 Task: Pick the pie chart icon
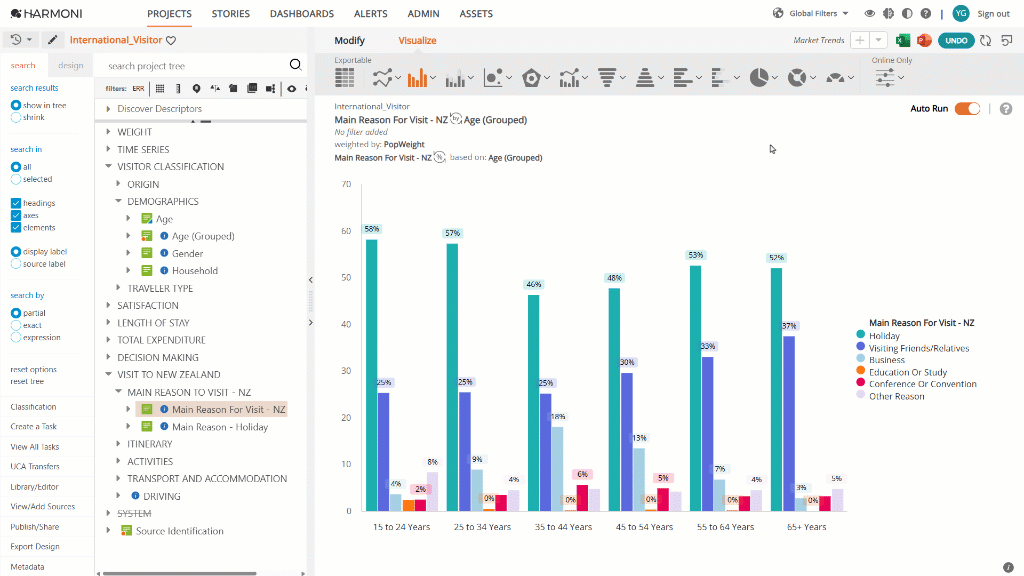(x=759, y=78)
